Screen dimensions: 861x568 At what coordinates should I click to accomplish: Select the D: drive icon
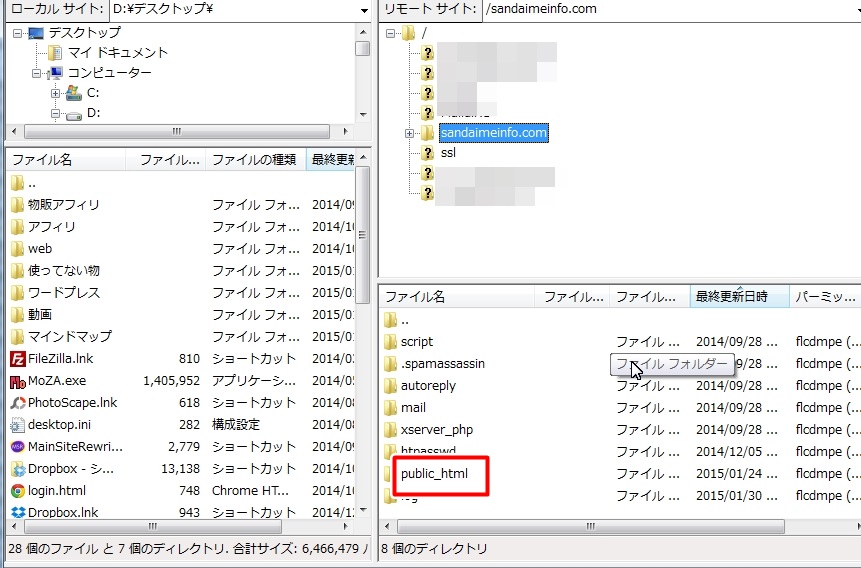click(x=74, y=114)
